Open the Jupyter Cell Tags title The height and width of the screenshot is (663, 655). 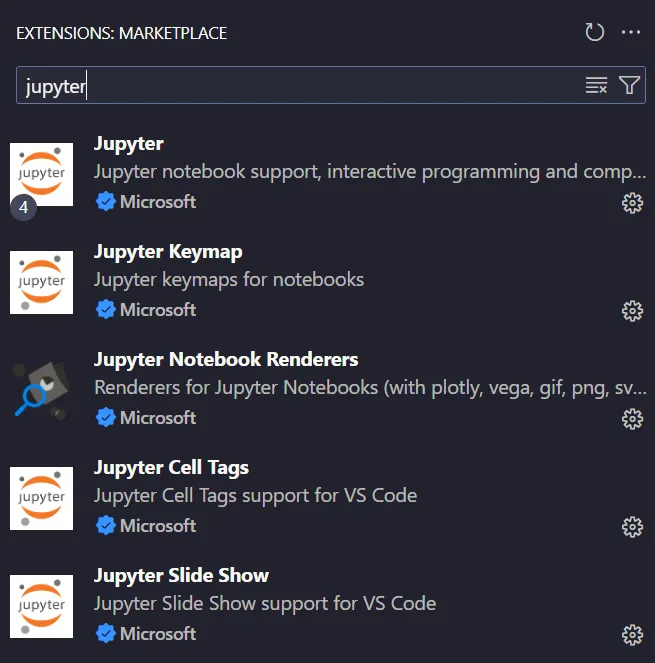pos(171,468)
